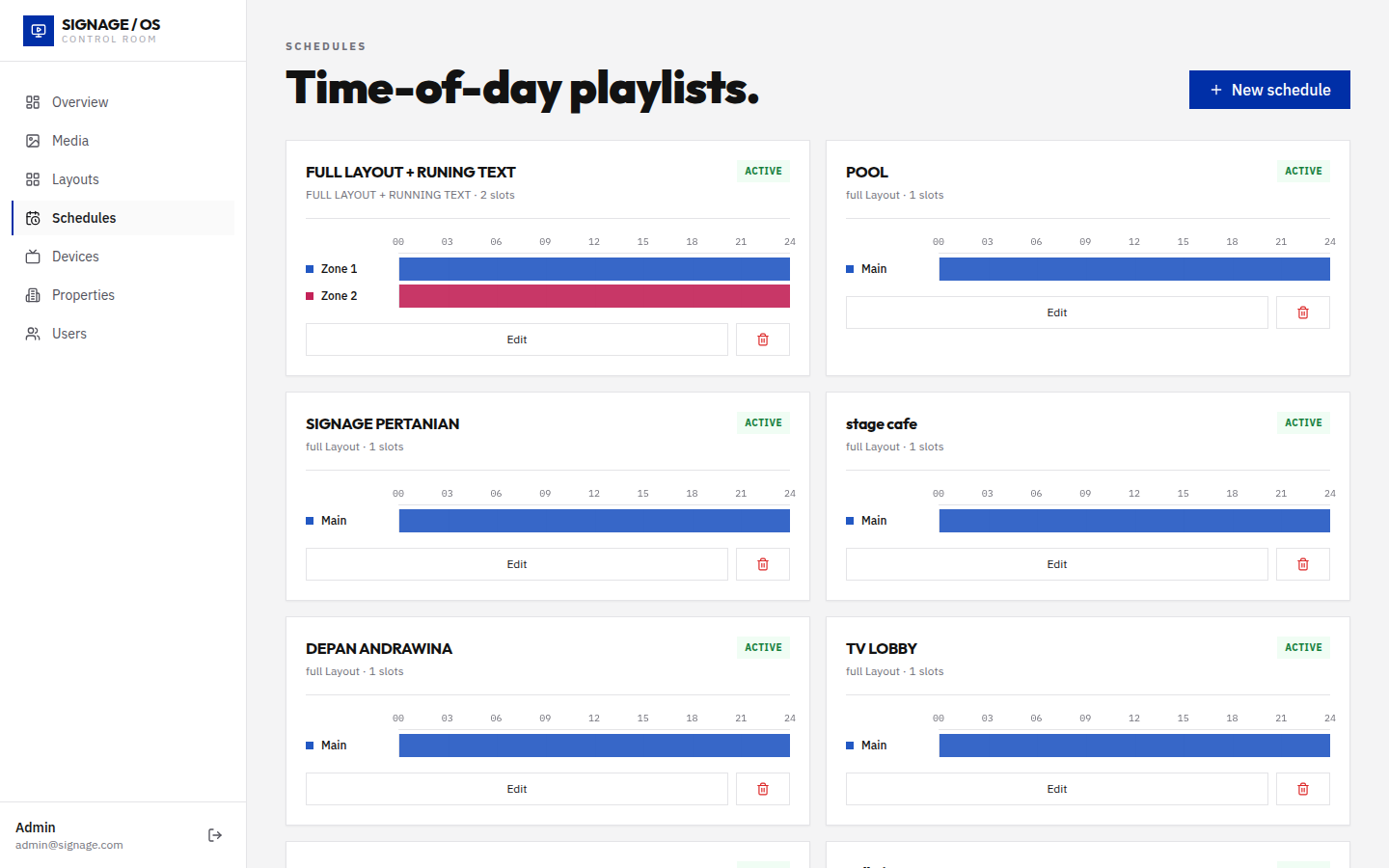Navigate to Properties
Viewport: 1389px width, 868px height.
(x=123, y=295)
